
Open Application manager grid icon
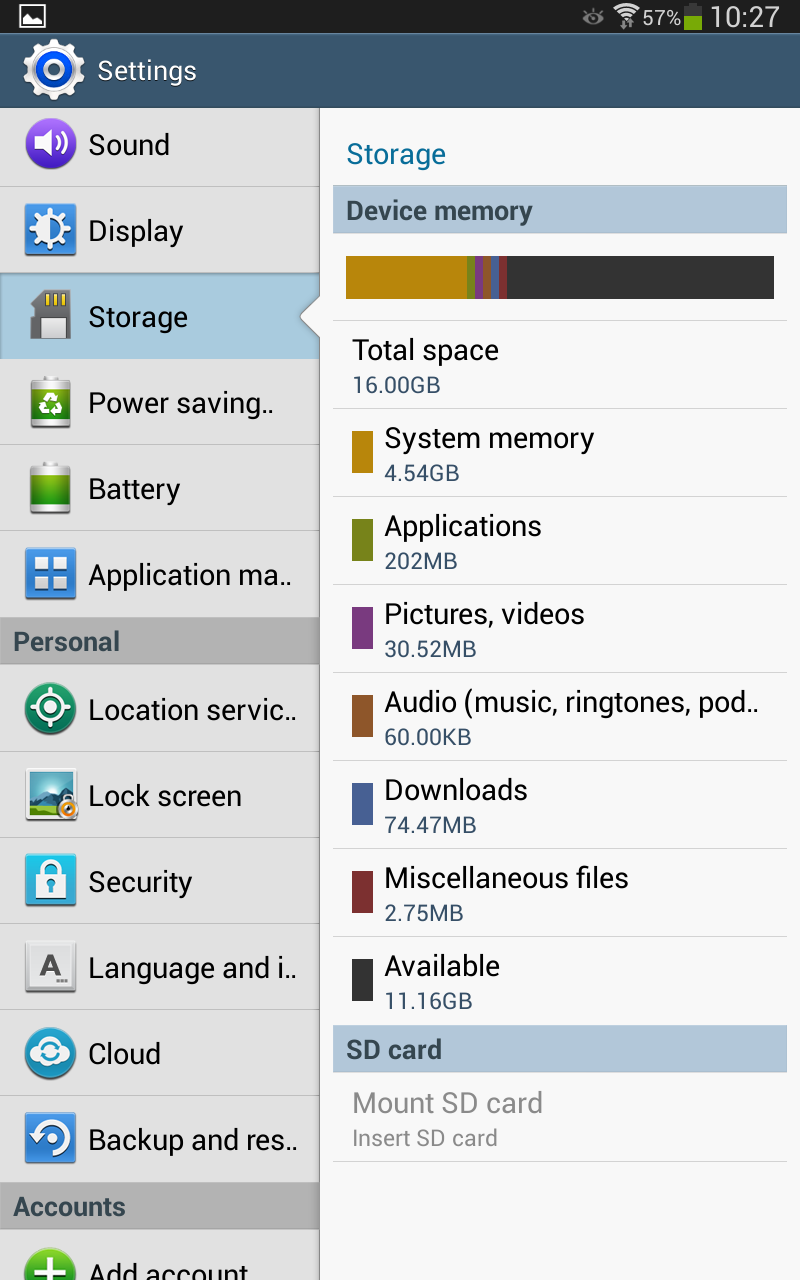pos(50,575)
